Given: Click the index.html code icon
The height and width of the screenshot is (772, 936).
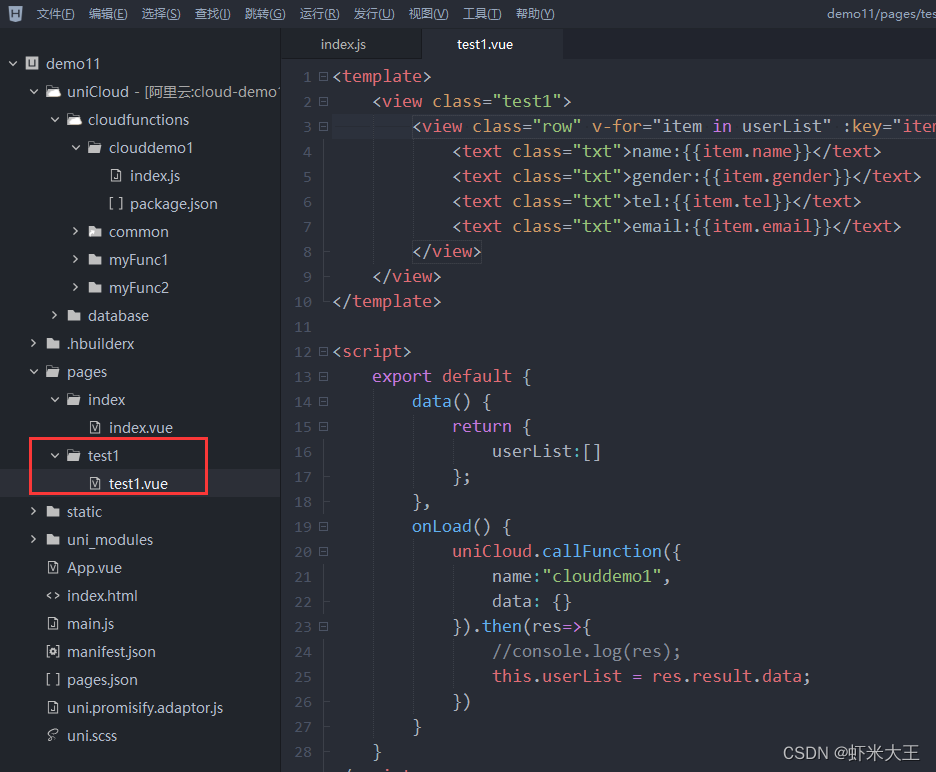Looking at the screenshot, I should (x=53, y=596).
